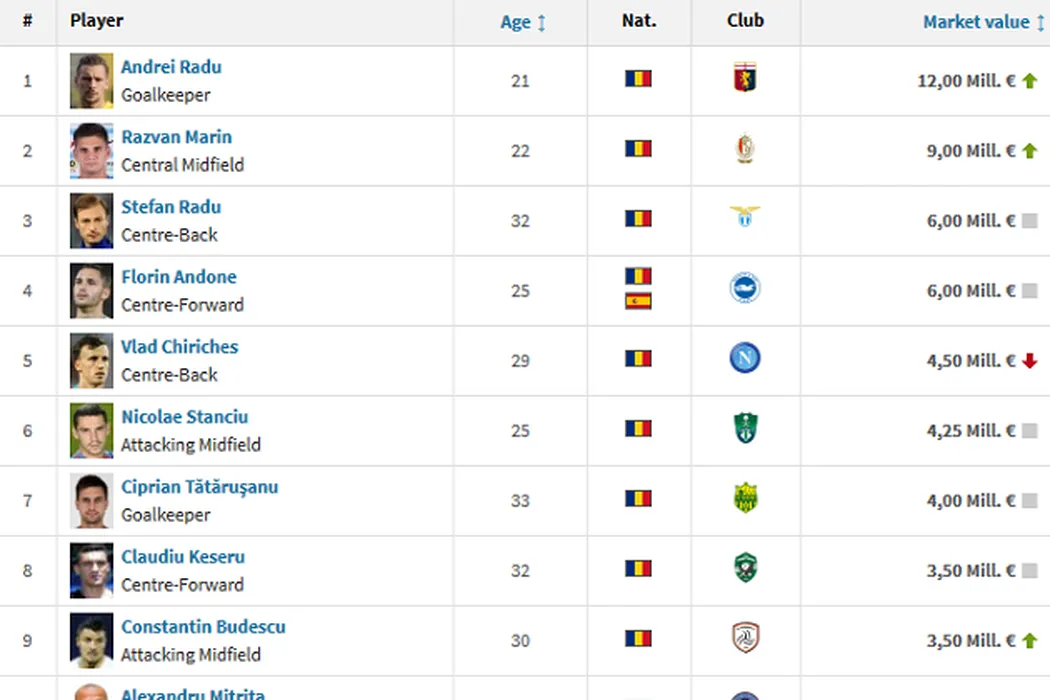Click Claudiu Keseru's Ludogorets club crest
This screenshot has width=1050, height=700.
(x=745, y=568)
